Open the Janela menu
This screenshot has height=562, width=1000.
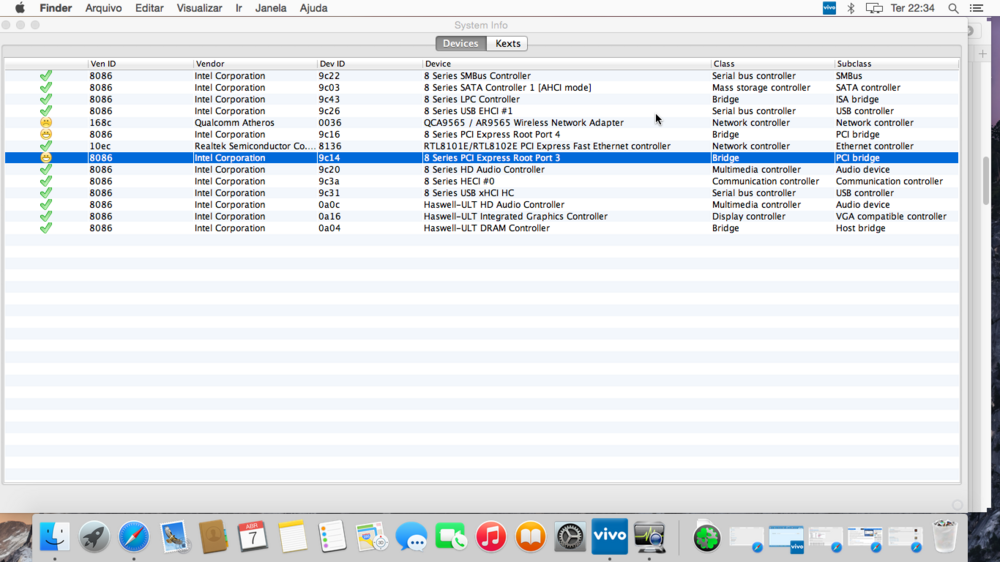tap(271, 8)
